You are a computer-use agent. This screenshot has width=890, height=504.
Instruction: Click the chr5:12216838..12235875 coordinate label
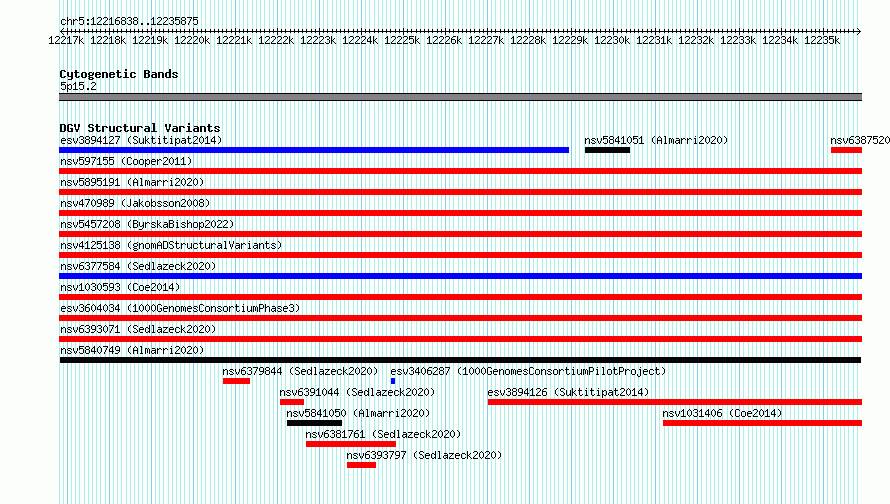click(x=129, y=22)
